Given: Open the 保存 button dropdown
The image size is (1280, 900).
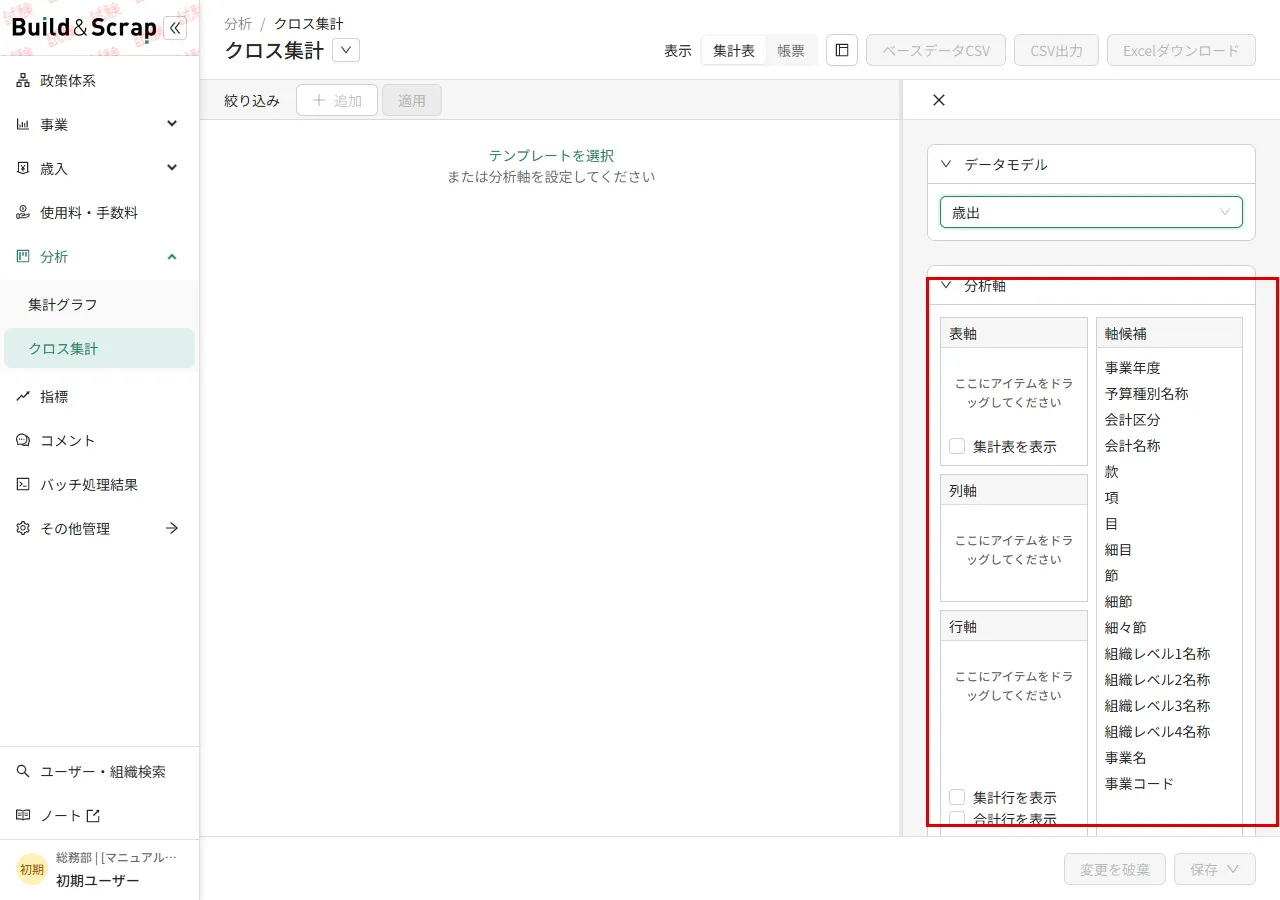Looking at the screenshot, I should point(1232,870).
